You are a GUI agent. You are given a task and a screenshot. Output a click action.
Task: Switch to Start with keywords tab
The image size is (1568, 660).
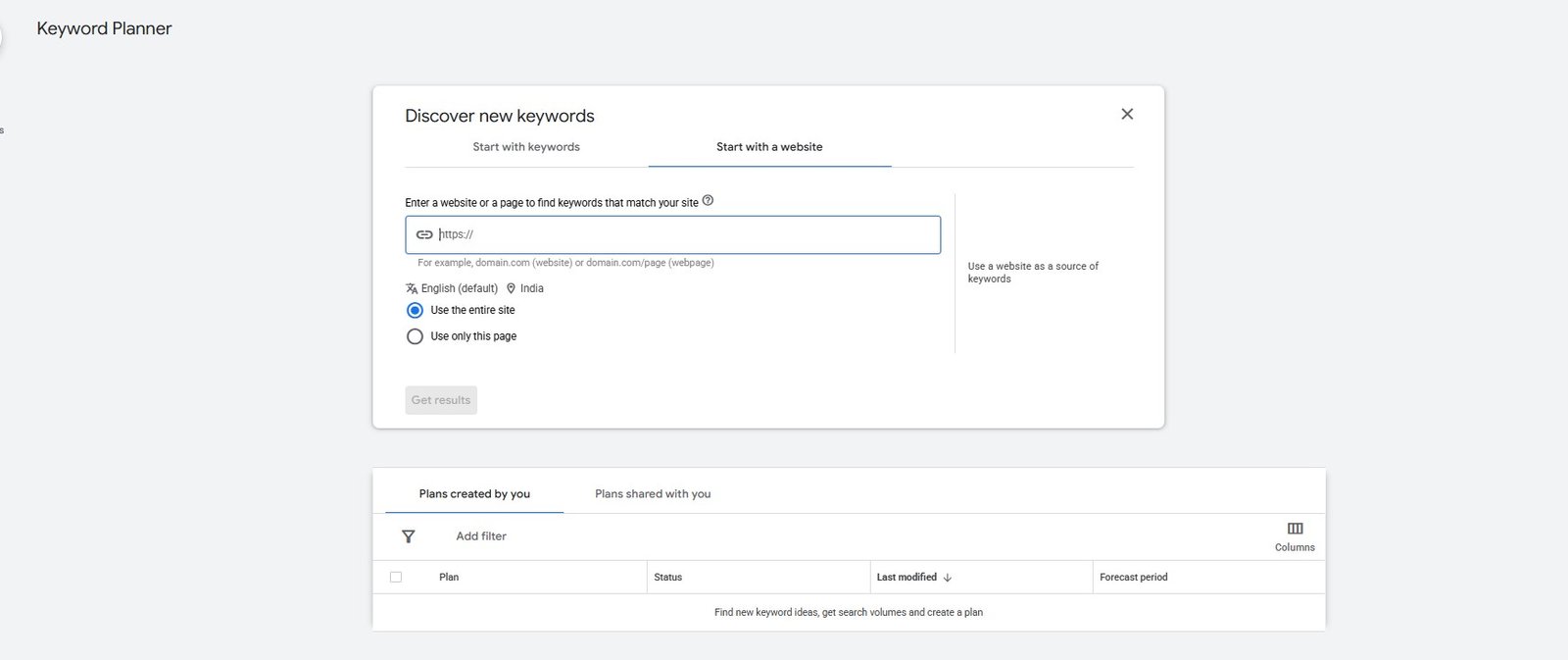526,147
